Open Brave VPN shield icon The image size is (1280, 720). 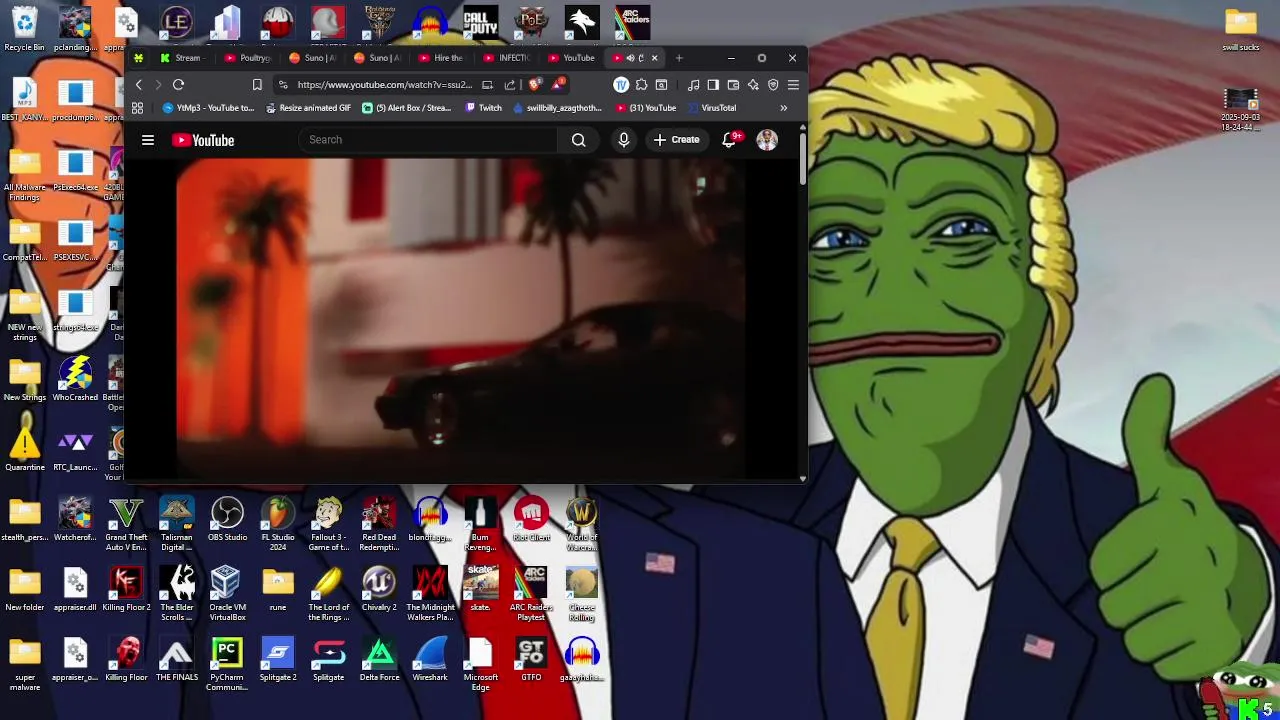pyautogui.click(x=773, y=85)
